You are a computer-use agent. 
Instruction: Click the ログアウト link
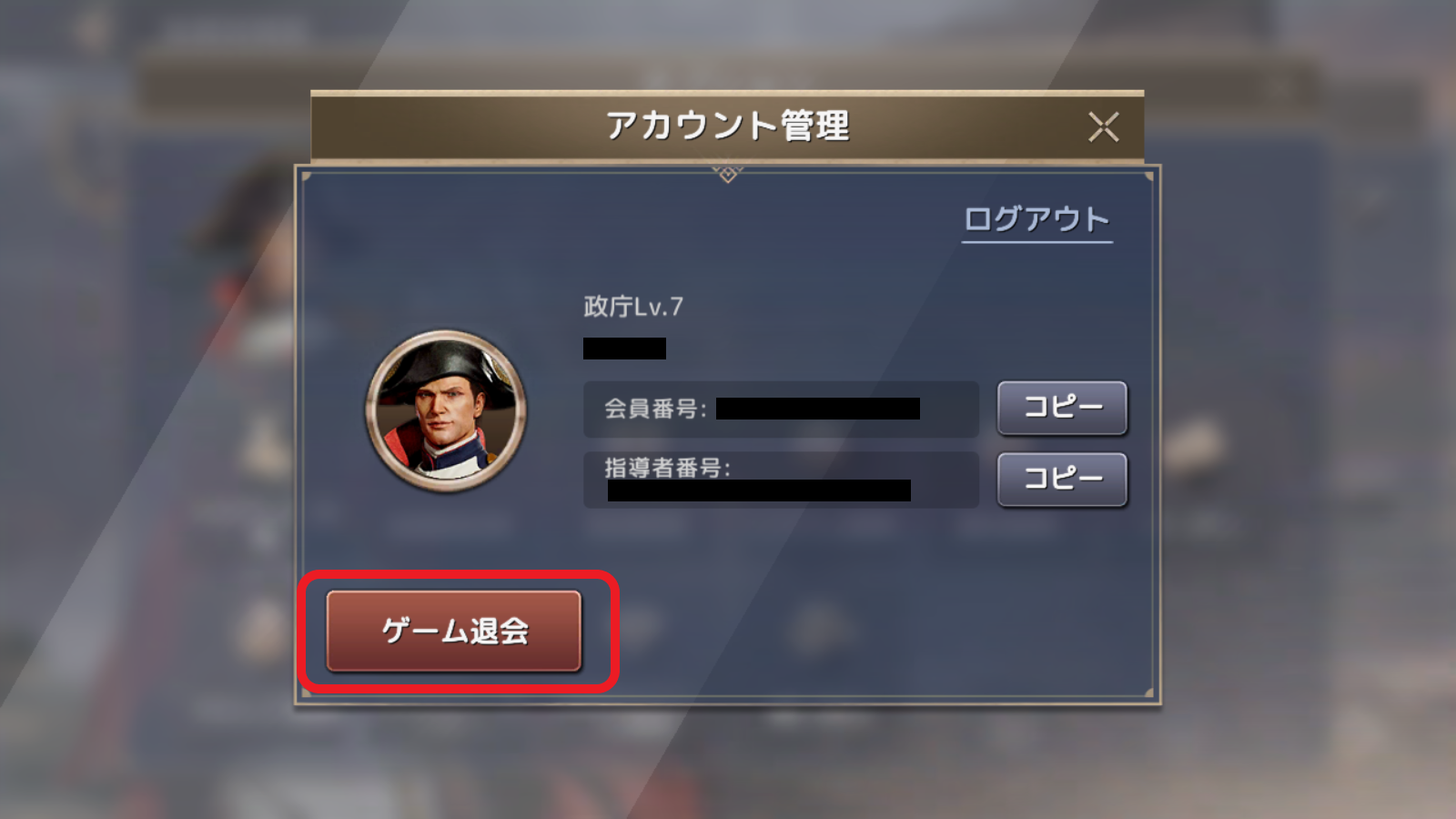tap(1036, 219)
